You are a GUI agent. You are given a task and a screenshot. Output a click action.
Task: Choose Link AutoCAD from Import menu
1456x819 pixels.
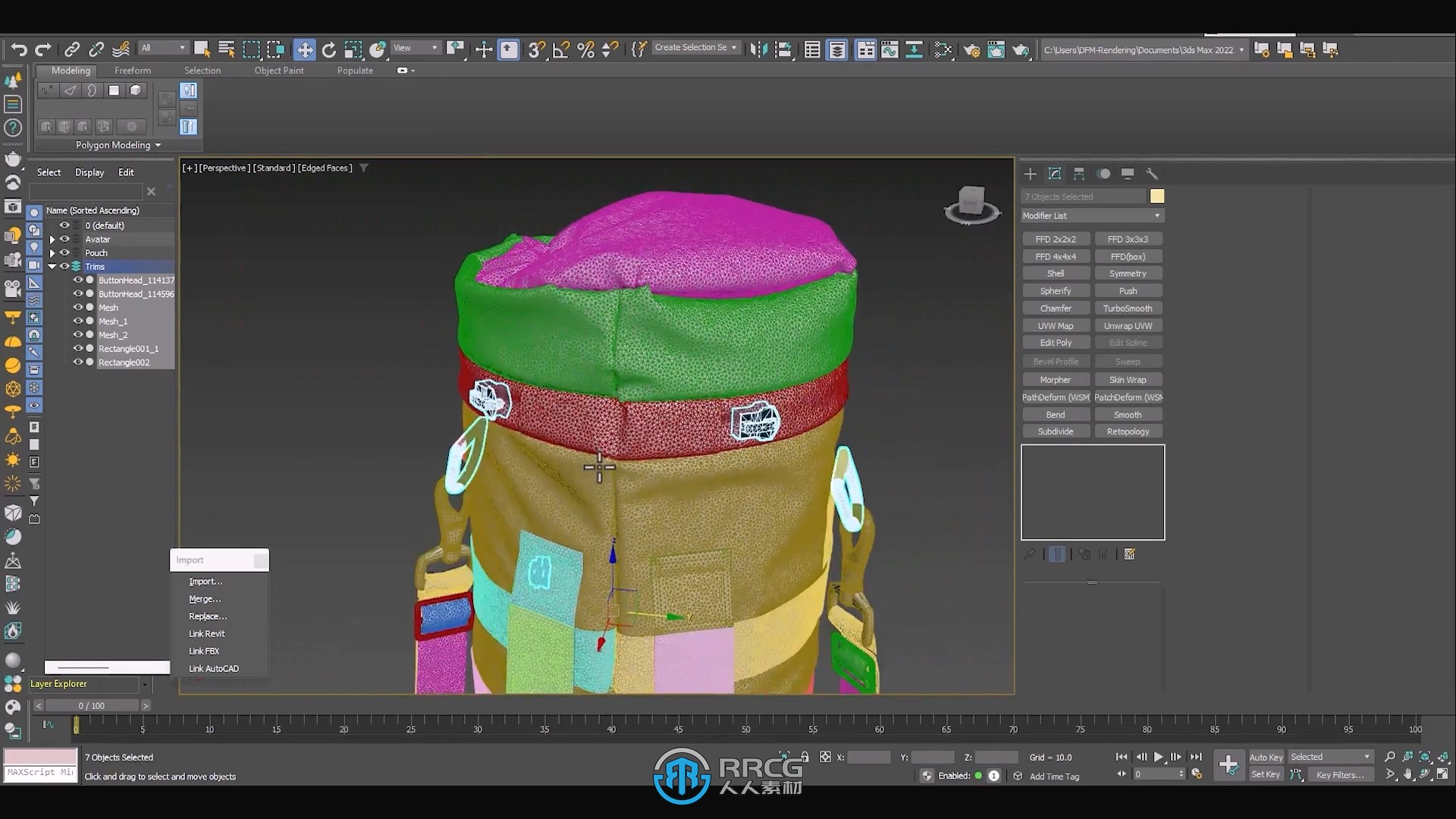(x=214, y=669)
